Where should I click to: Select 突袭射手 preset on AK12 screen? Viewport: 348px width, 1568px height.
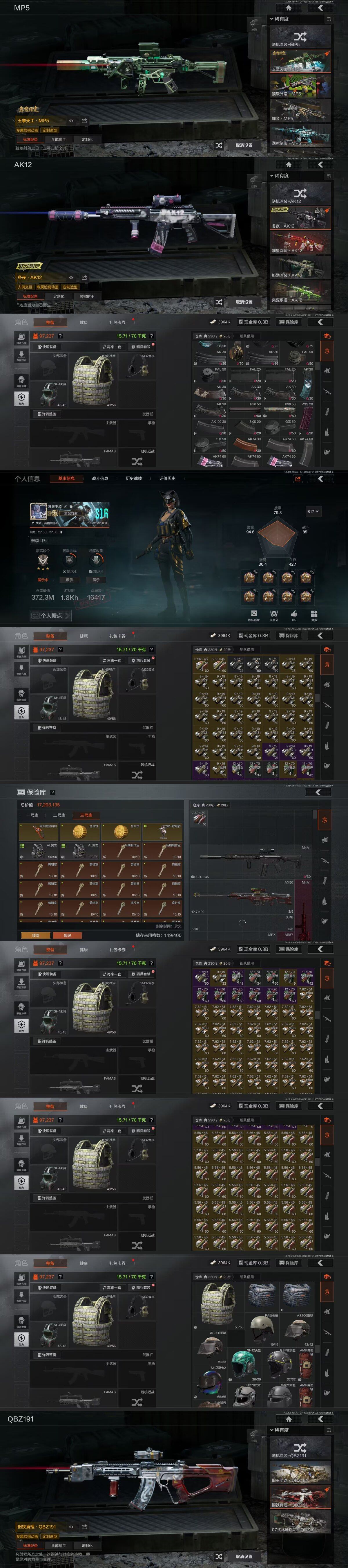87,296
